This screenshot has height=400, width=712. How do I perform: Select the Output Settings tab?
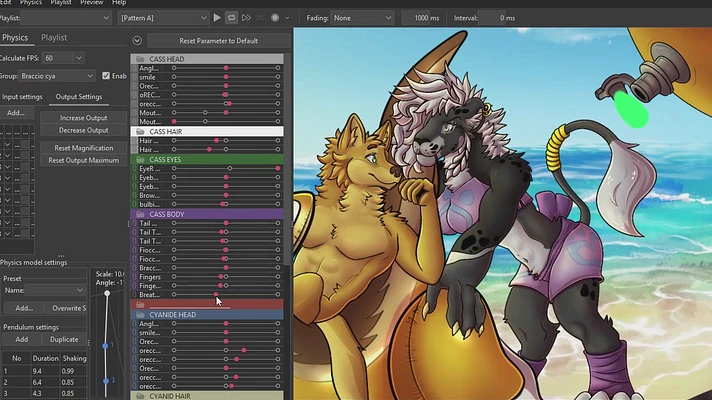pyautogui.click(x=79, y=97)
